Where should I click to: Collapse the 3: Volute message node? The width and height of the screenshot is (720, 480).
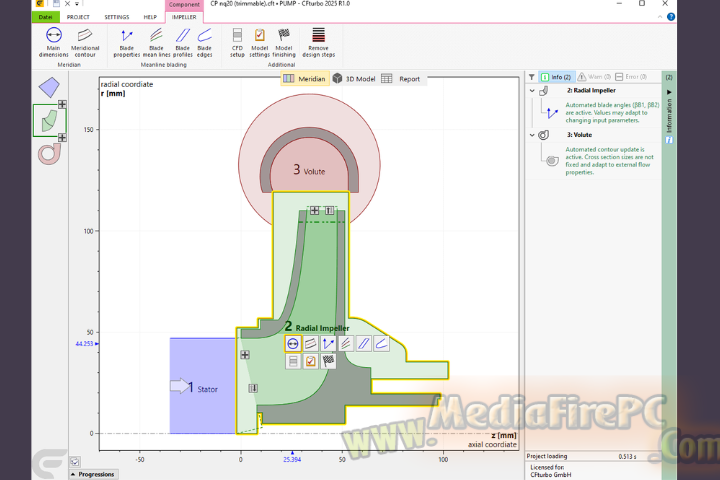[532, 135]
